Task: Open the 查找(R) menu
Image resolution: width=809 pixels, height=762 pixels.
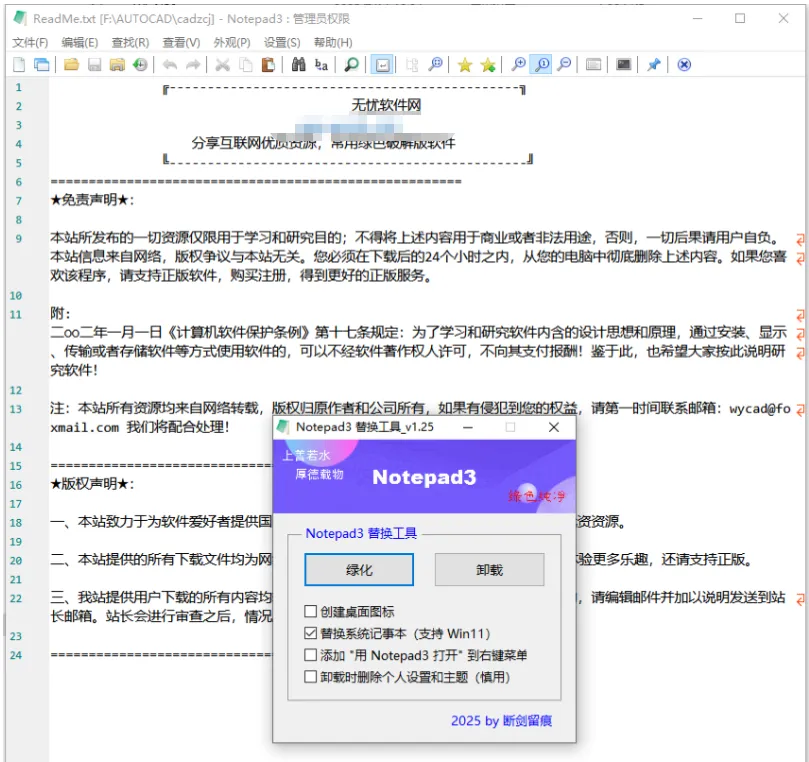Action: point(130,42)
